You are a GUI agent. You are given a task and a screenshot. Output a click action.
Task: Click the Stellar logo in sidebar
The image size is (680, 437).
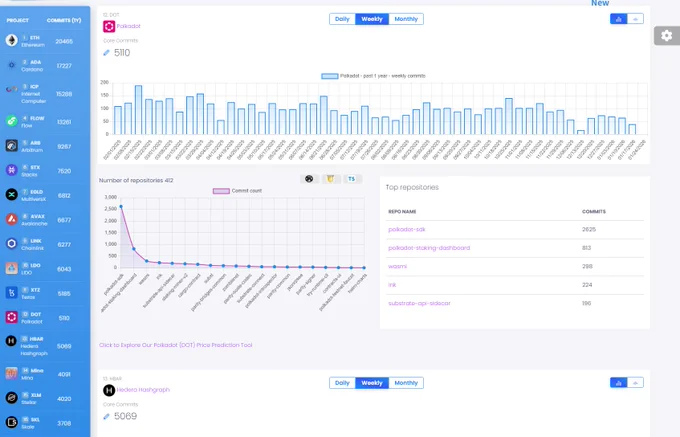[12, 397]
